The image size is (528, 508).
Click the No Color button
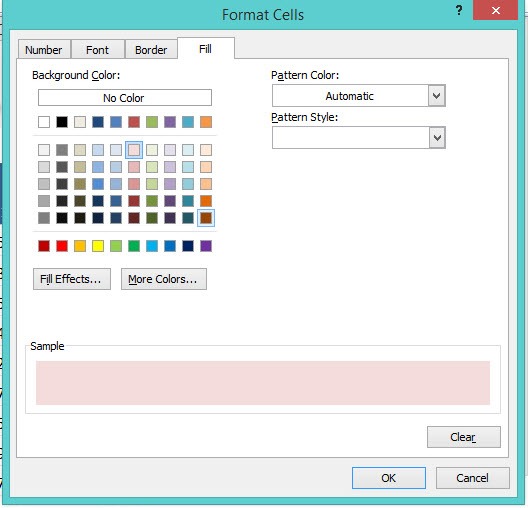pyautogui.click(x=125, y=98)
